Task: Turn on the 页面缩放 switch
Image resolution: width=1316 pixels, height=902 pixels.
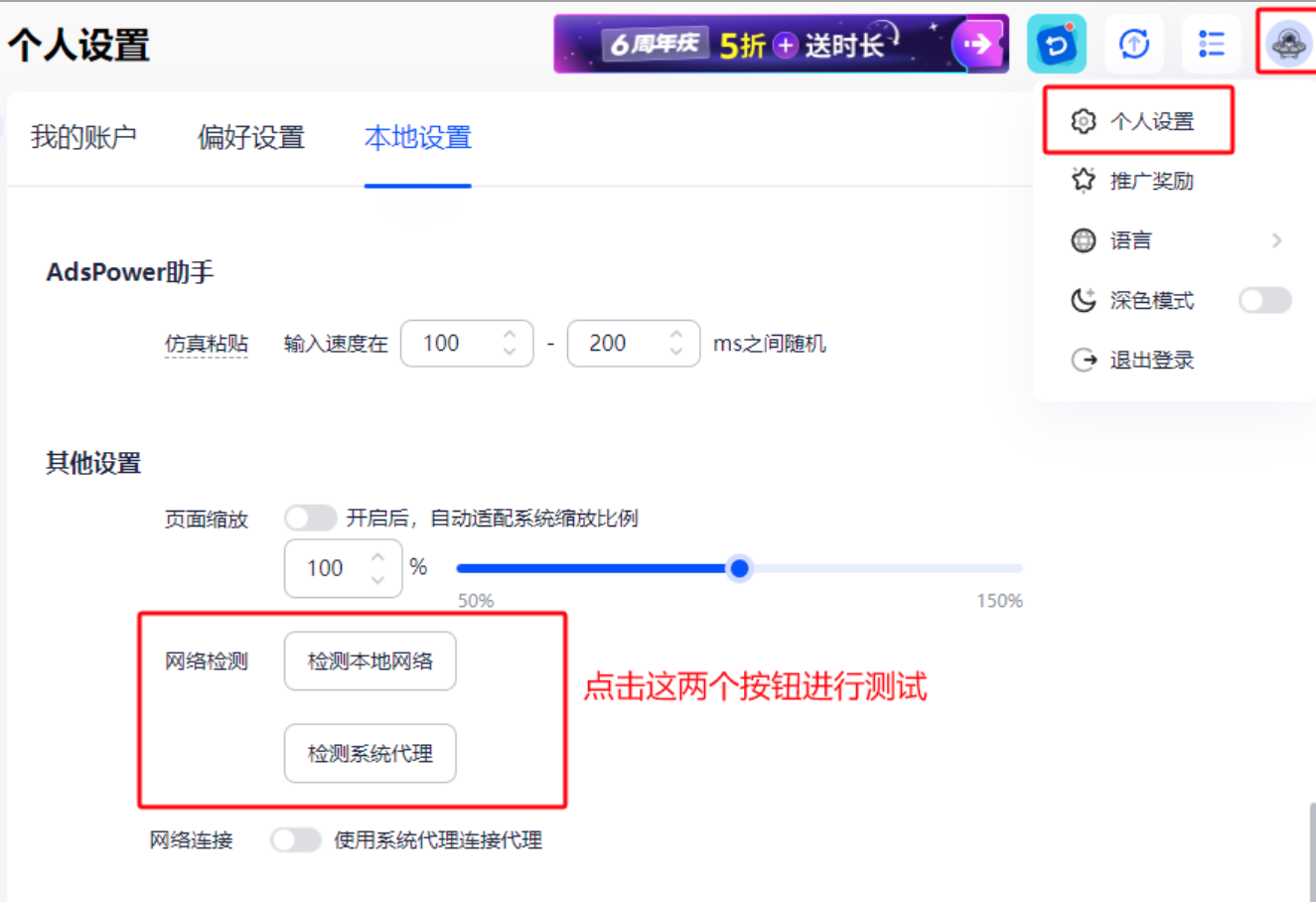Action: click(310, 518)
